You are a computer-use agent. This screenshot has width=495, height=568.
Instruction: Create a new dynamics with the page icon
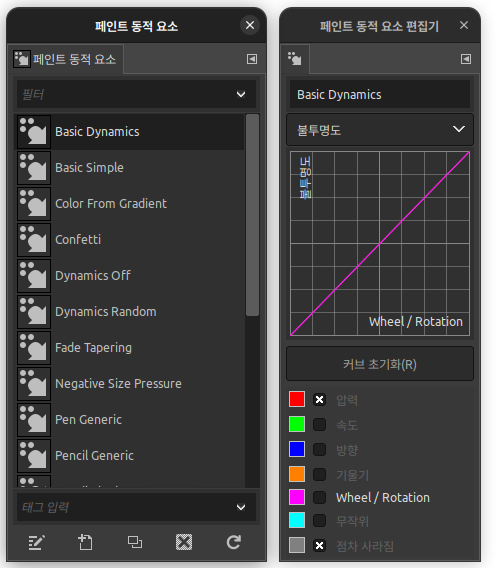[86, 542]
